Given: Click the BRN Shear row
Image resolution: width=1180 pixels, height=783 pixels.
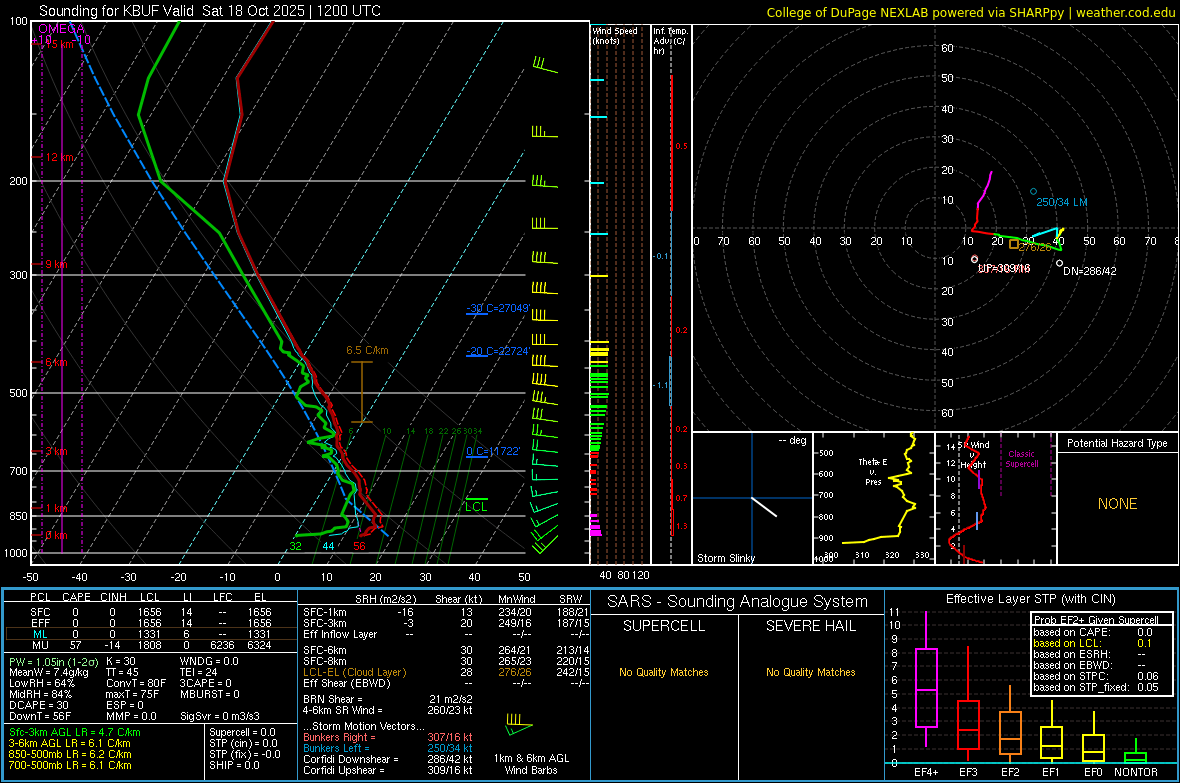Looking at the screenshot, I should point(388,699).
